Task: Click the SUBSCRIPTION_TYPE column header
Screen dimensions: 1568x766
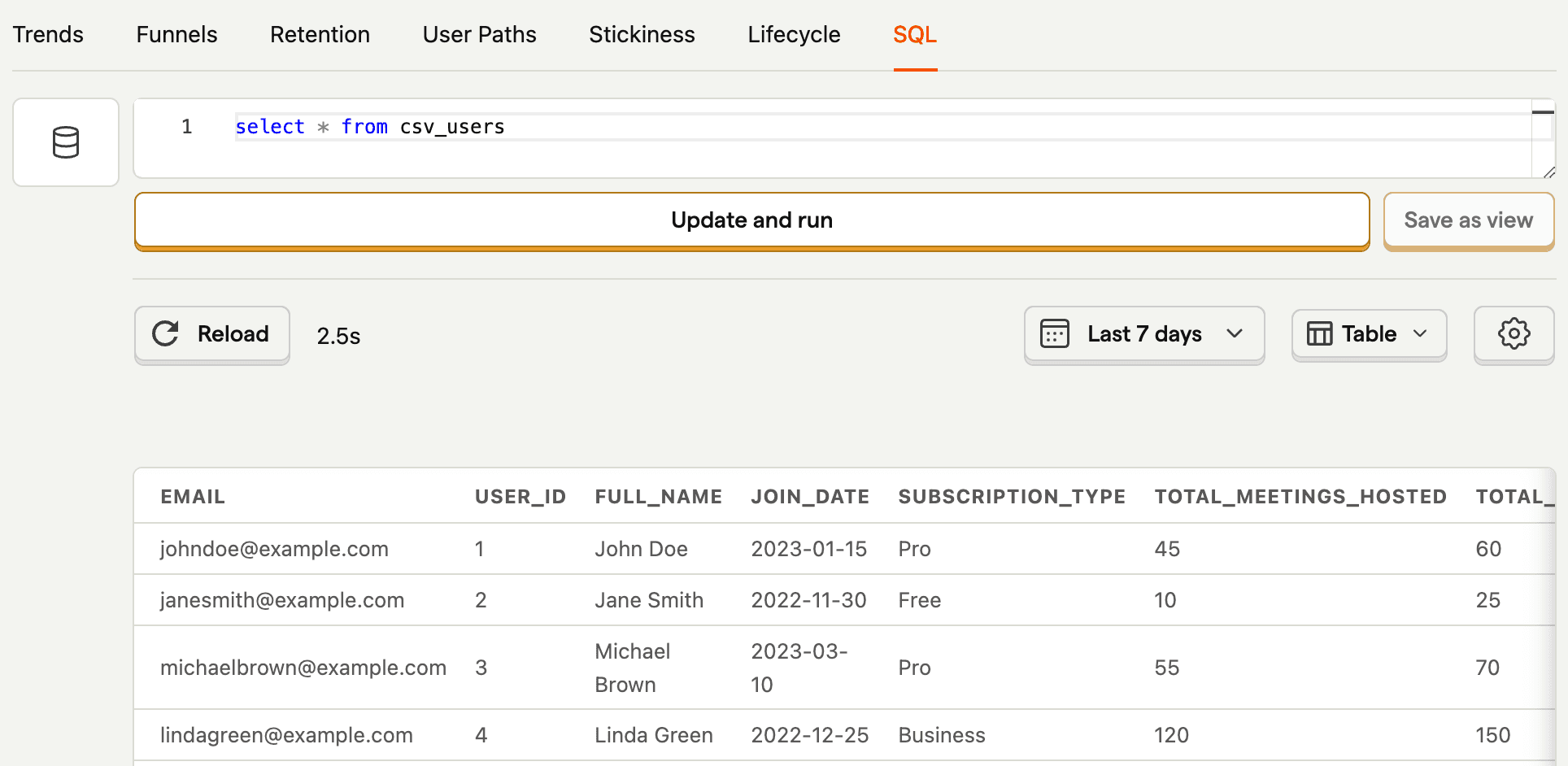Action: (1012, 497)
